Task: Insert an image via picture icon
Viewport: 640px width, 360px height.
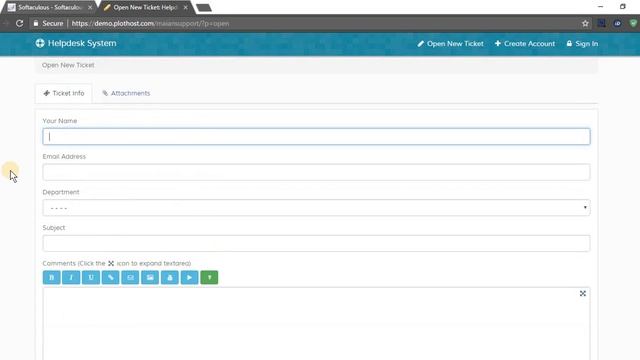Action: click(x=150, y=278)
